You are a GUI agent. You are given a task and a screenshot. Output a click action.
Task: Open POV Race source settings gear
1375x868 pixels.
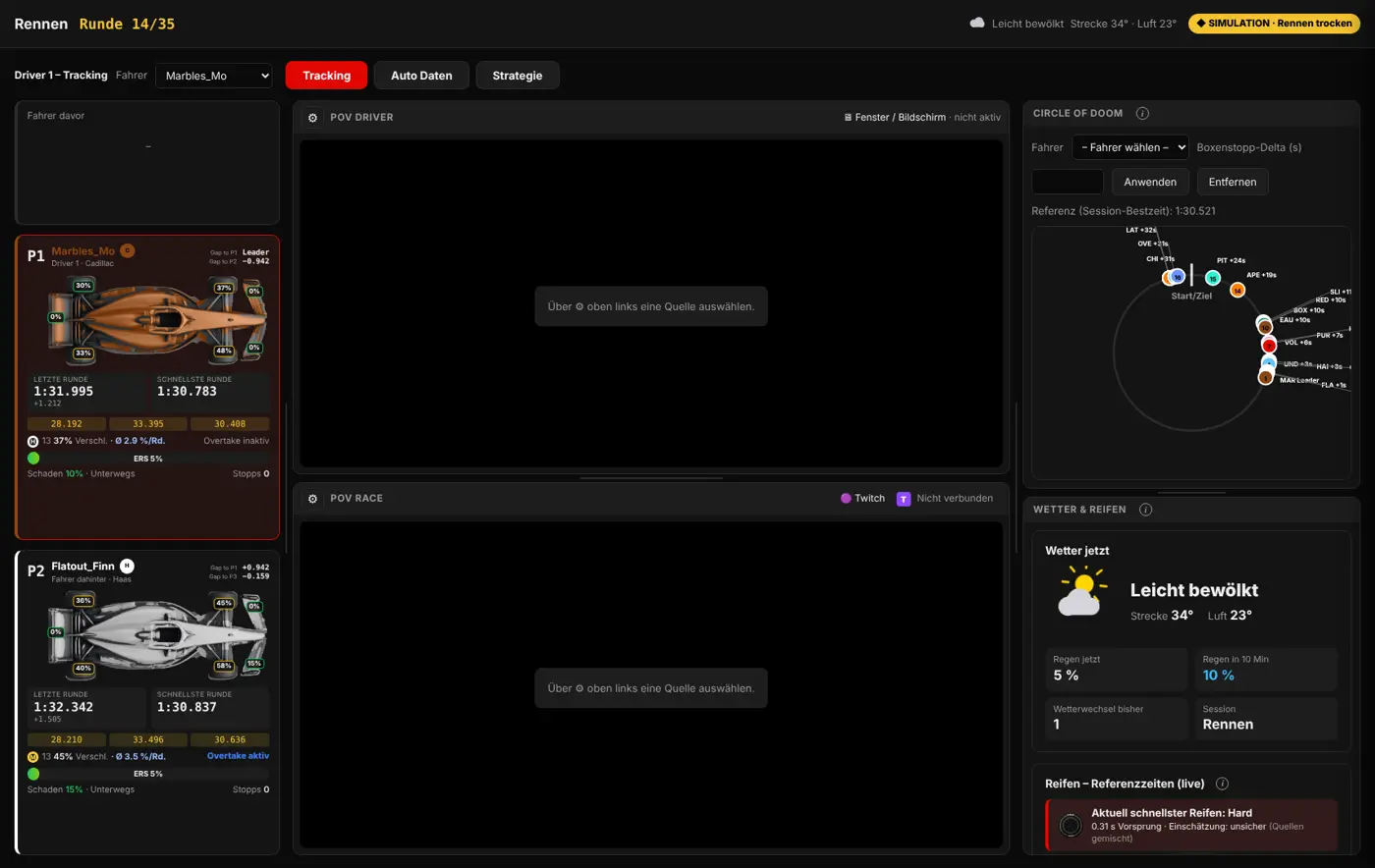point(312,498)
